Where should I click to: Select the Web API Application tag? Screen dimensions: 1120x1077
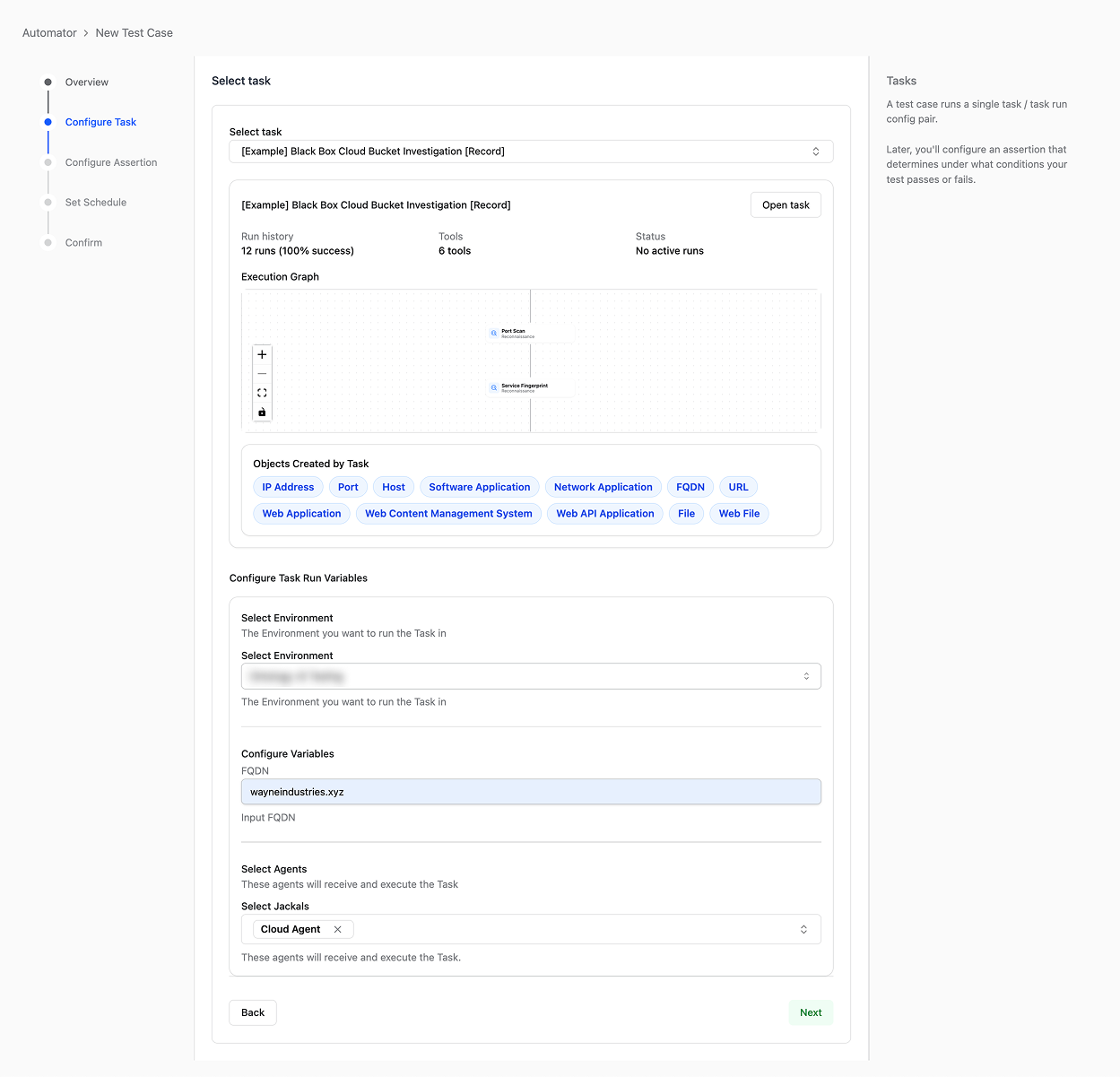pos(604,514)
